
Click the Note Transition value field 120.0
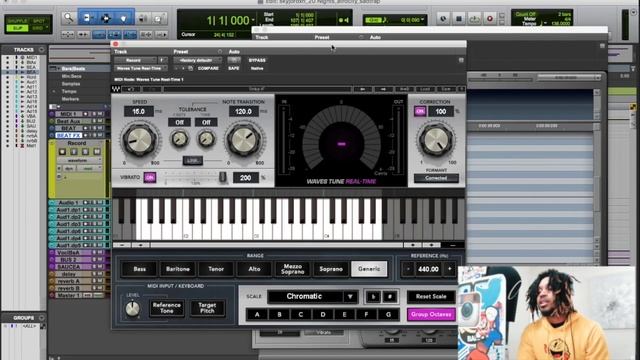[x=243, y=111]
